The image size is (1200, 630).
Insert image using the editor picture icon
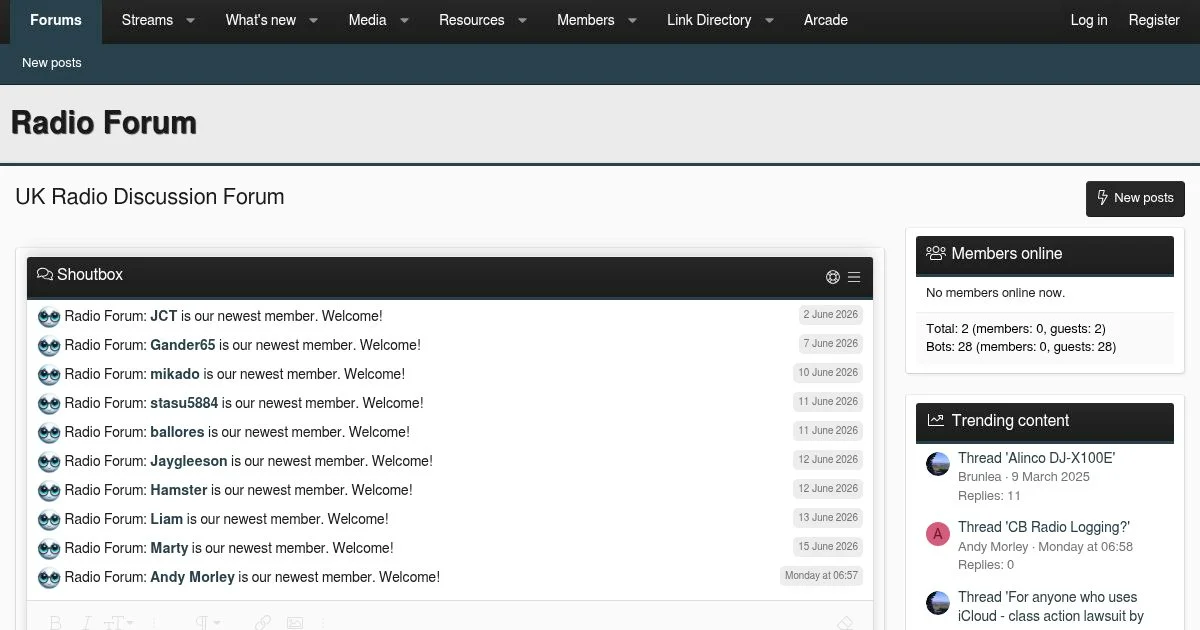coord(295,623)
